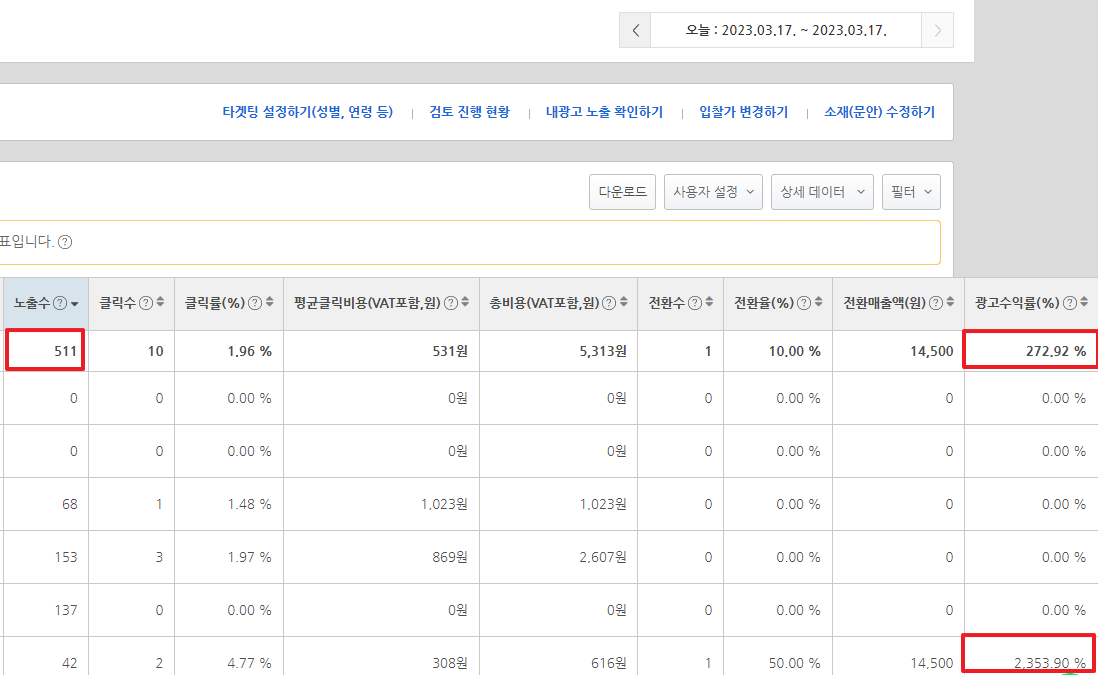The image size is (1098, 675).
Task: Show help tooltip for 평균클릭비용 column
Action: (451, 303)
